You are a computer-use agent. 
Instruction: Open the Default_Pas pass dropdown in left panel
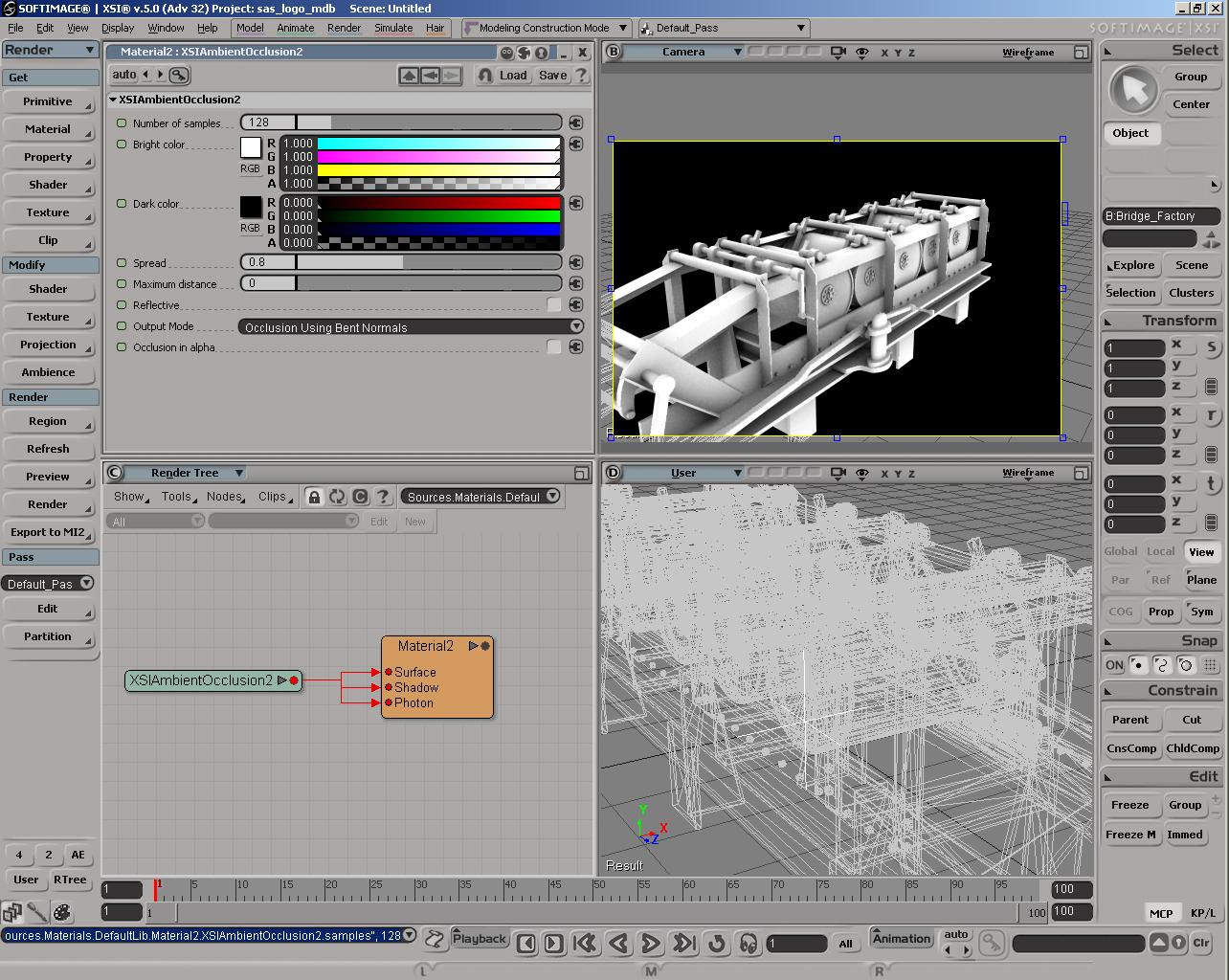click(48, 583)
